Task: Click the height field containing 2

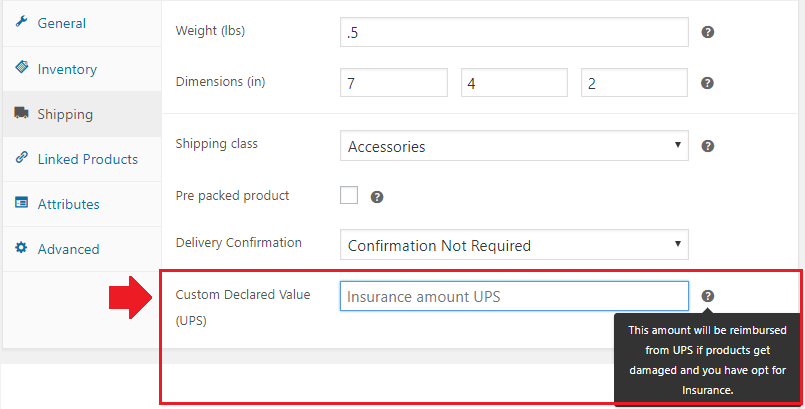Action: click(634, 83)
